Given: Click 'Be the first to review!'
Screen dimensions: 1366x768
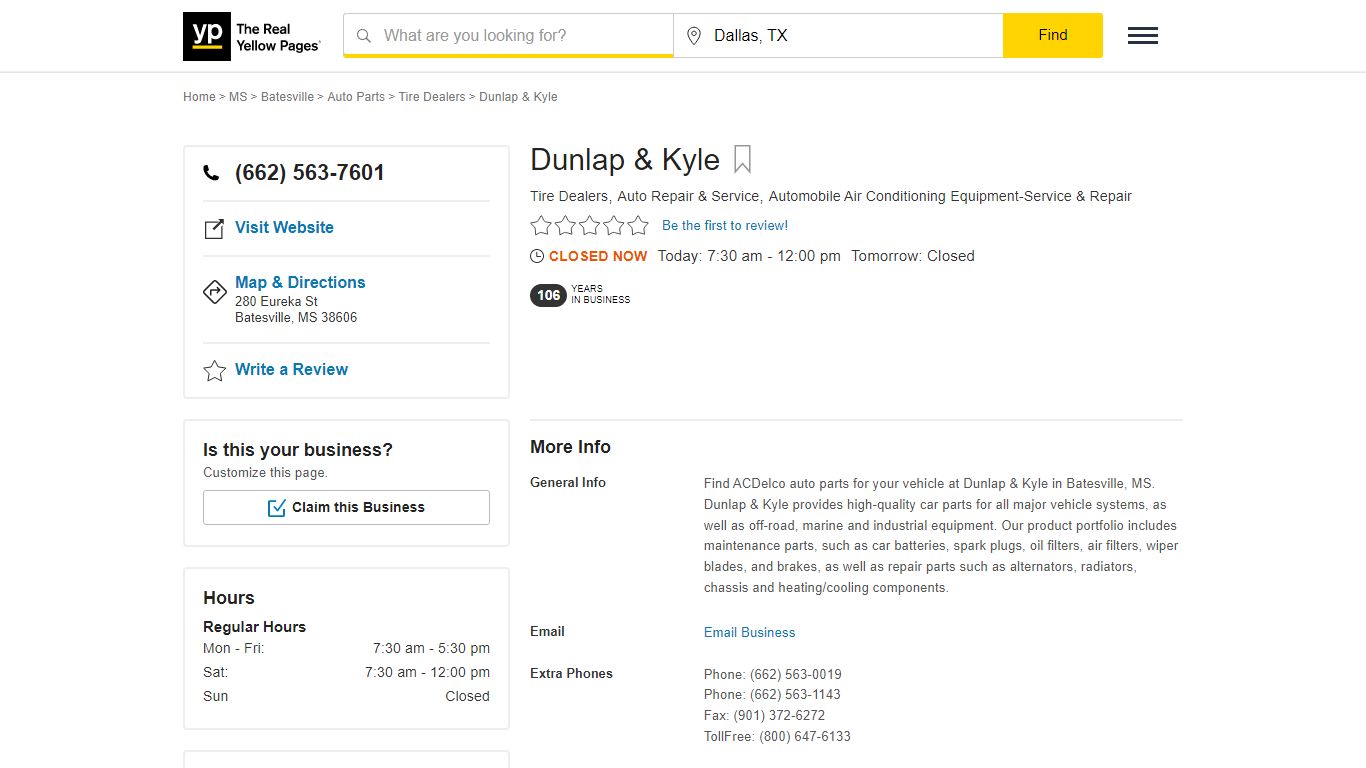Looking at the screenshot, I should pyautogui.click(x=725, y=226).
